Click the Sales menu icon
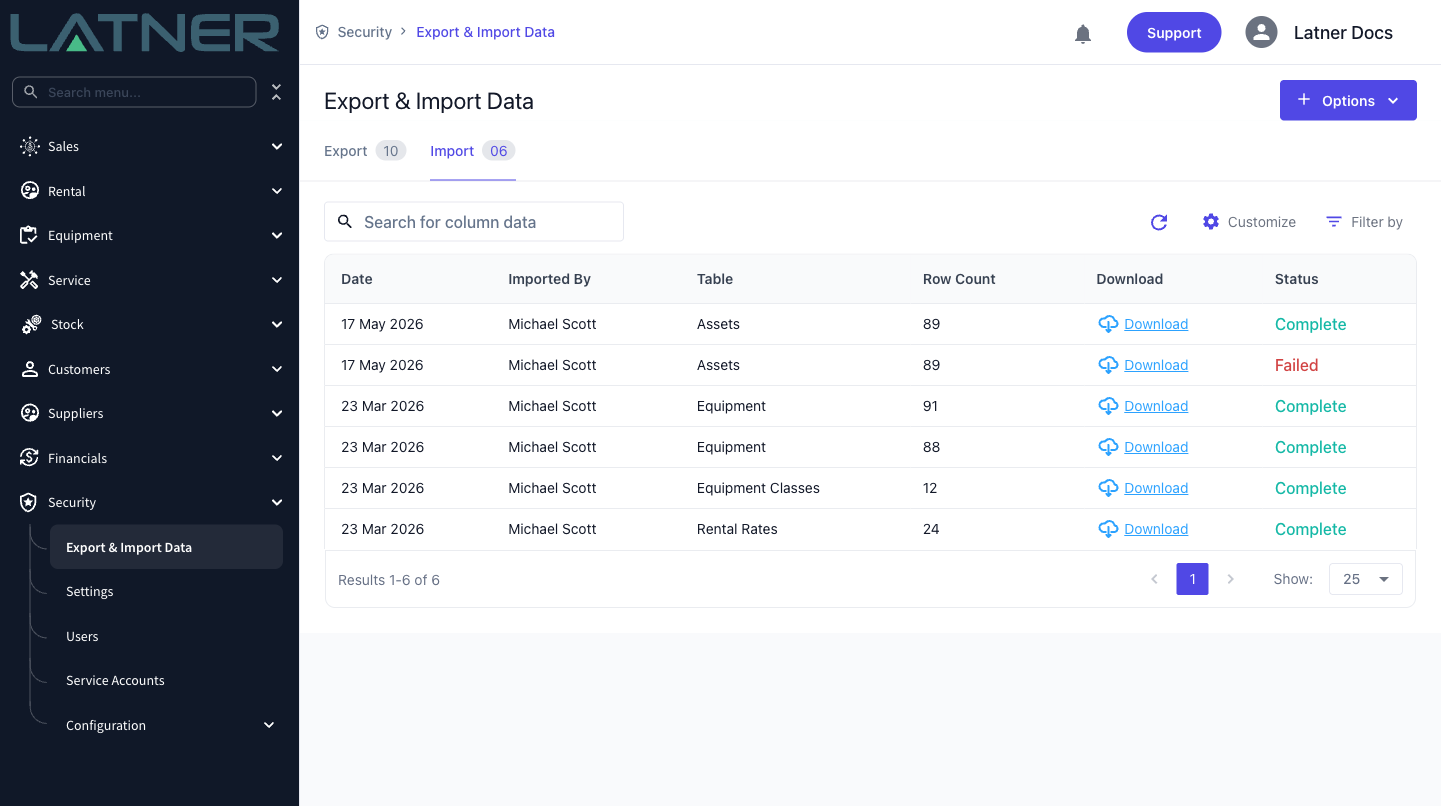This screenshot has height=806, width=1441. 30,146
